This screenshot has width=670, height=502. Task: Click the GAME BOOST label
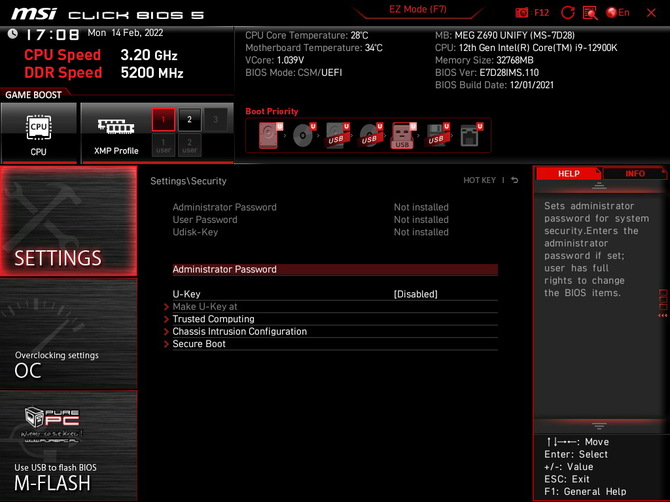click(x=33, y=95)
